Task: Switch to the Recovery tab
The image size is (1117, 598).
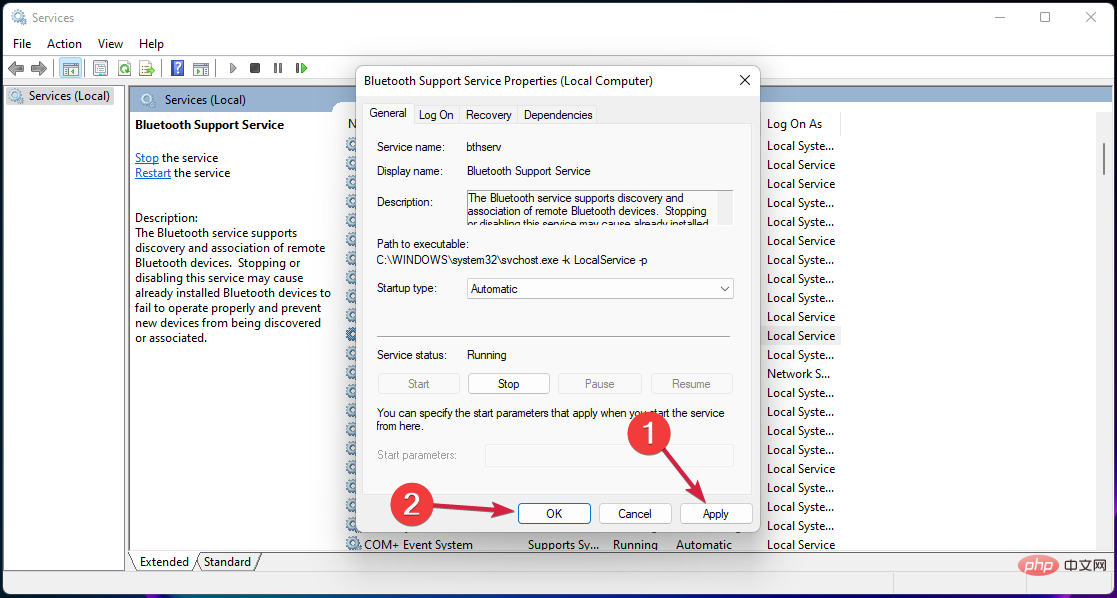Action: [x=489, y=115]
